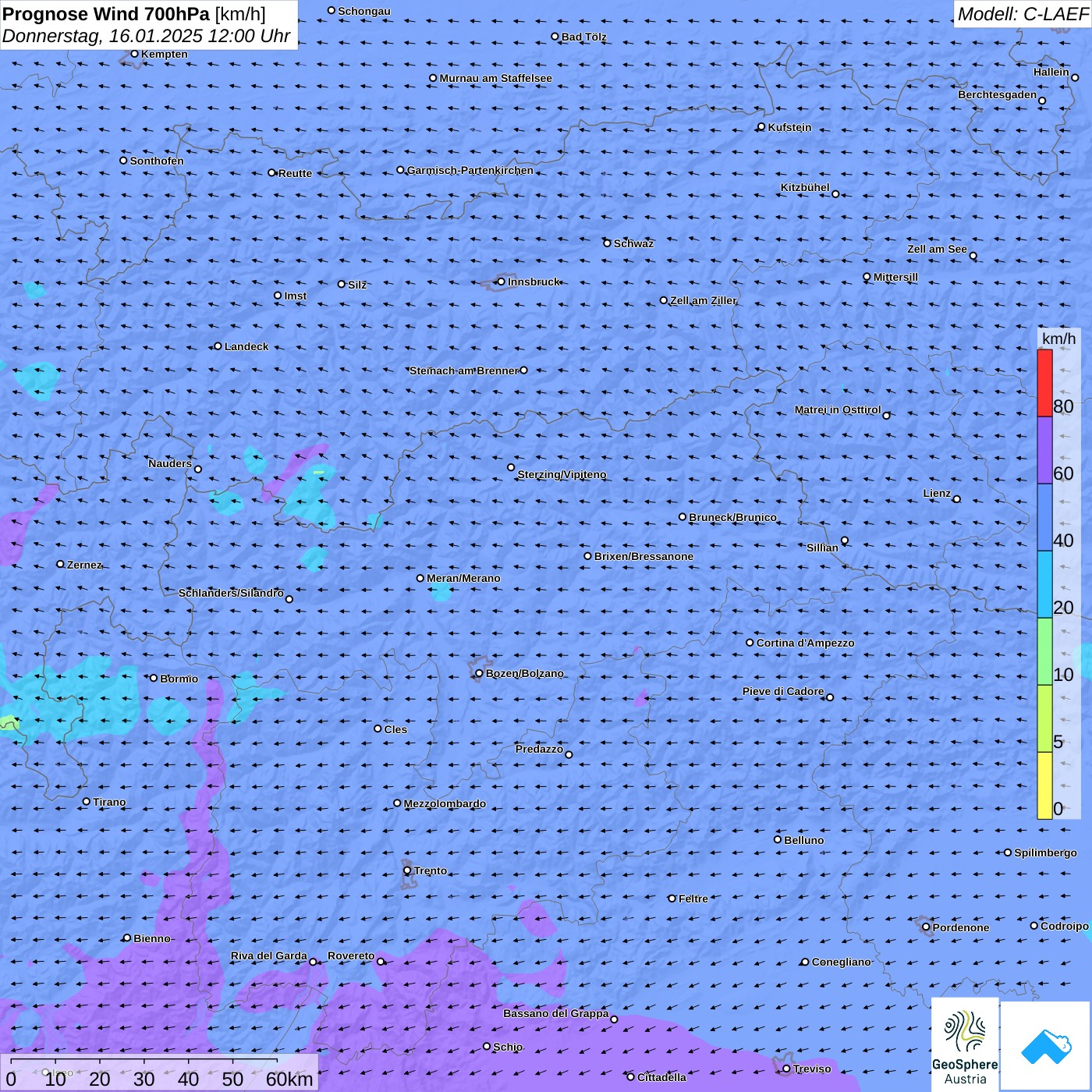1092x1092 pixels.
Task: Click the Pordenone label
Action: [960, 927]
